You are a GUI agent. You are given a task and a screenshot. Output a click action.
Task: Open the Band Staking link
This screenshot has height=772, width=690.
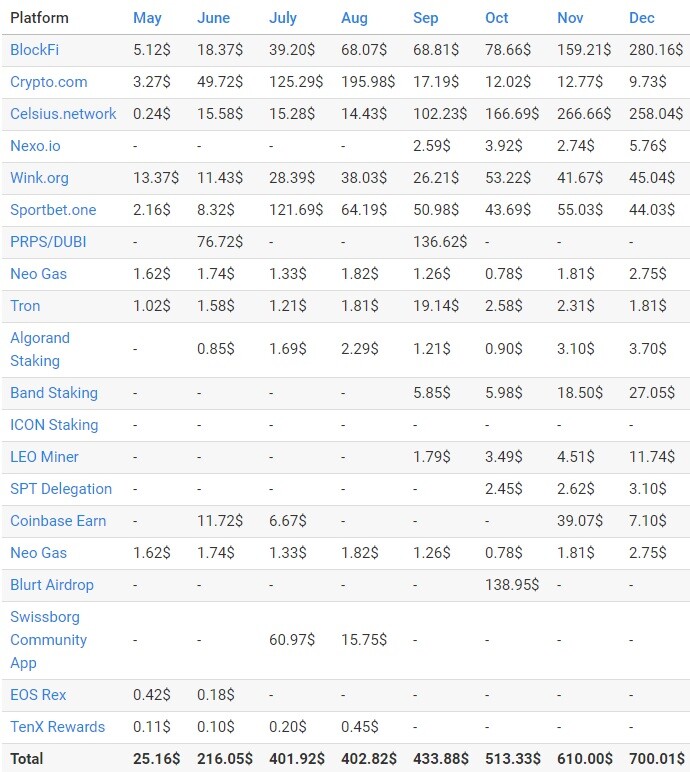tap(54, 393)
